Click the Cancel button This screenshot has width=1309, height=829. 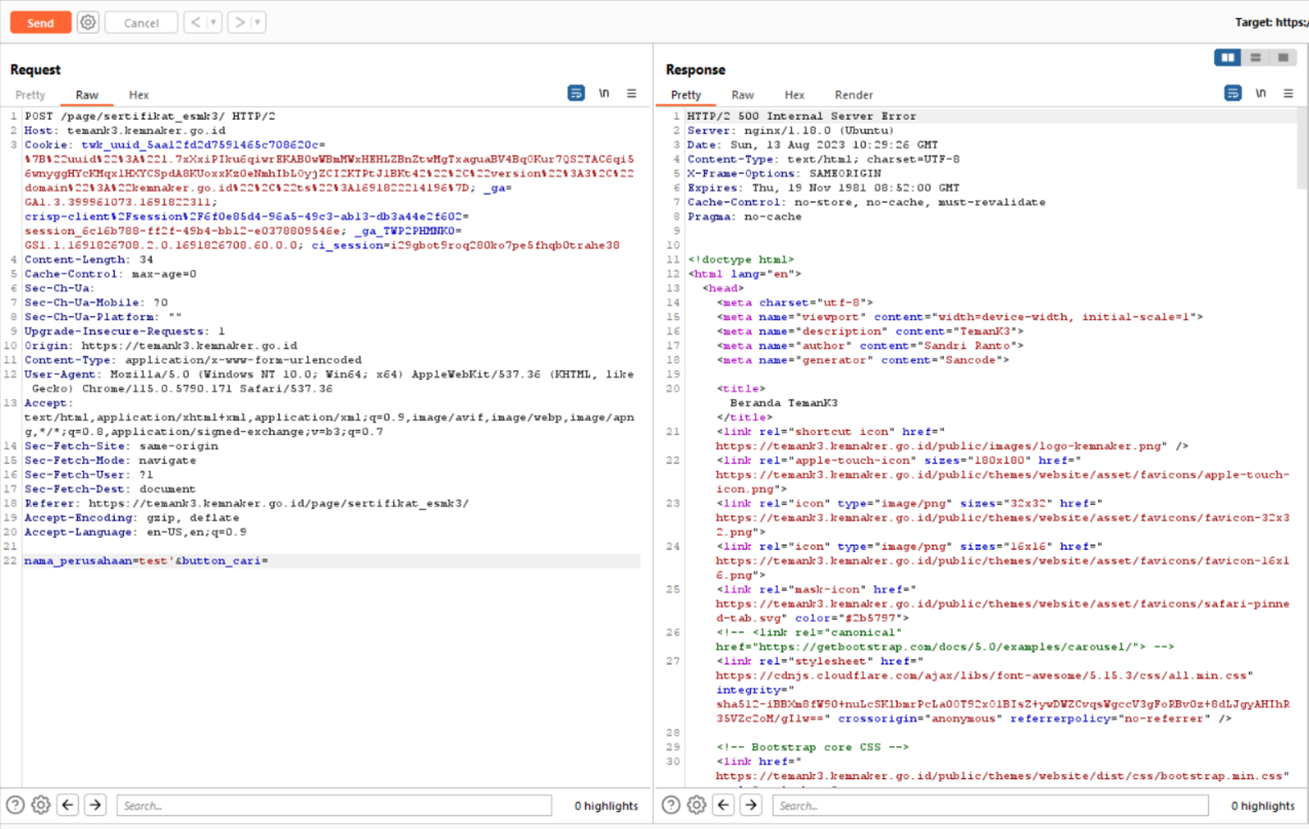(x=141, y=22)
